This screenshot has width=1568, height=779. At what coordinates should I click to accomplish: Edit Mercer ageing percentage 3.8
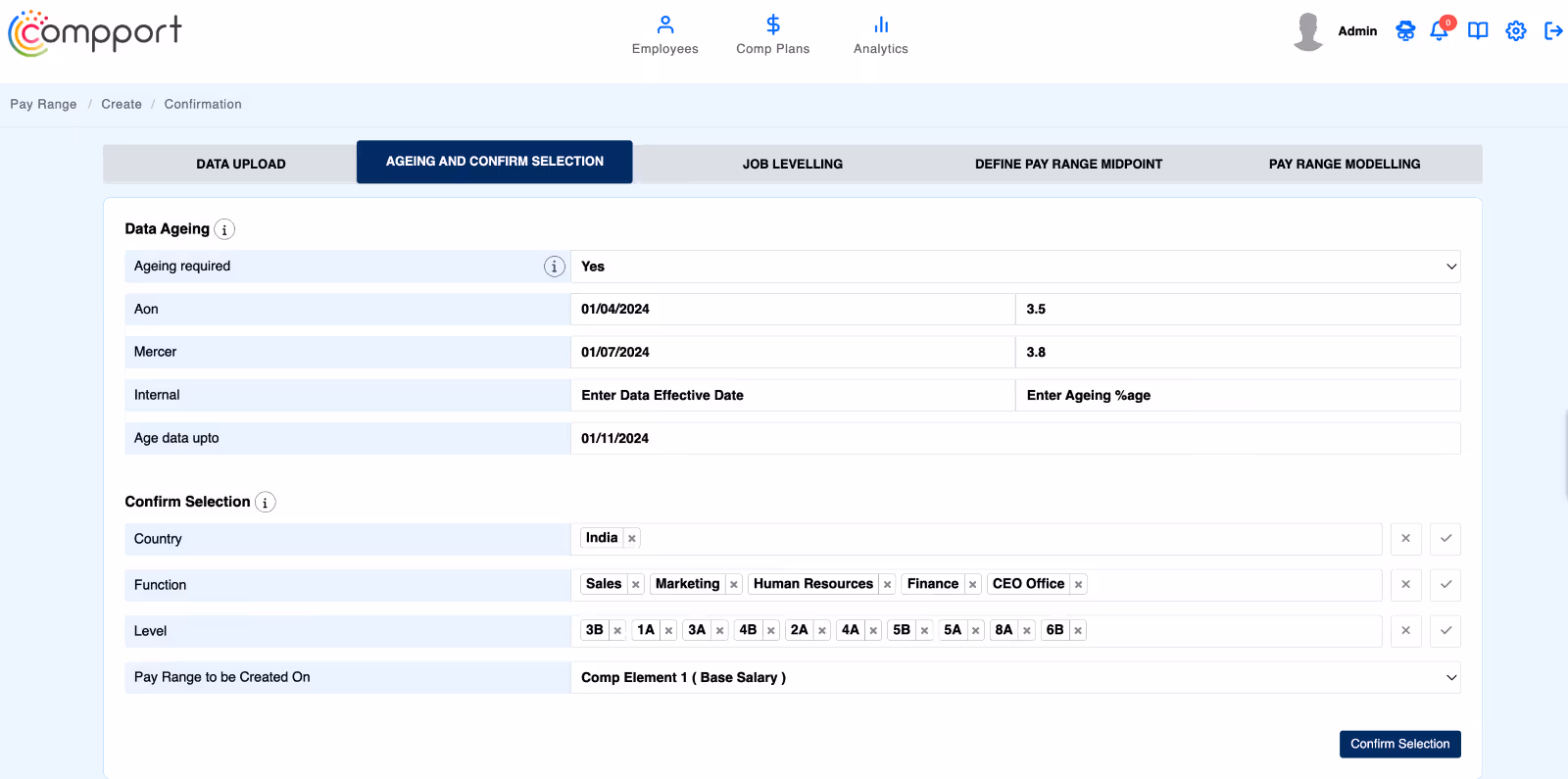1239,352
